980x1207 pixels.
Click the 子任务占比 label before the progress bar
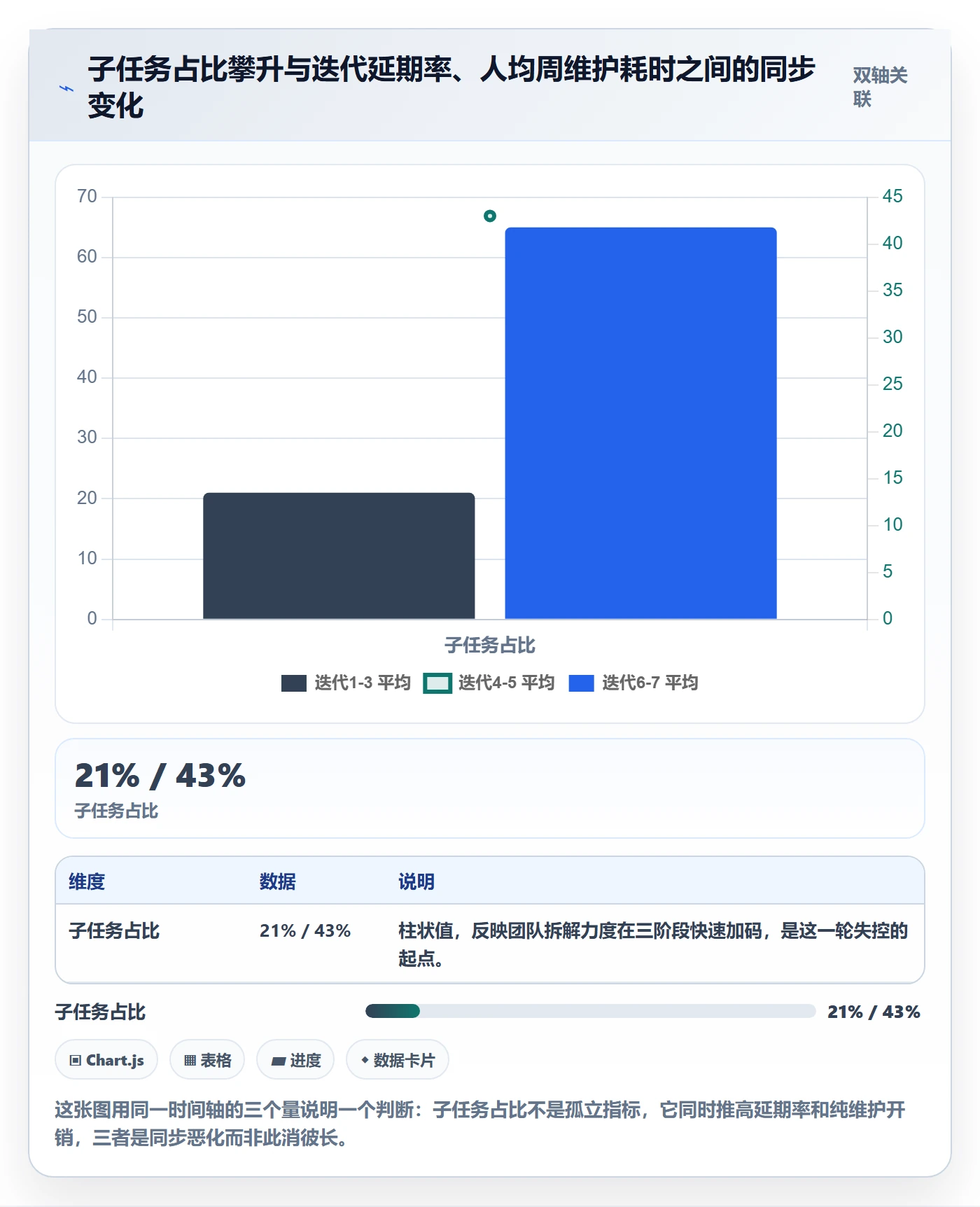pos(100,1012)
